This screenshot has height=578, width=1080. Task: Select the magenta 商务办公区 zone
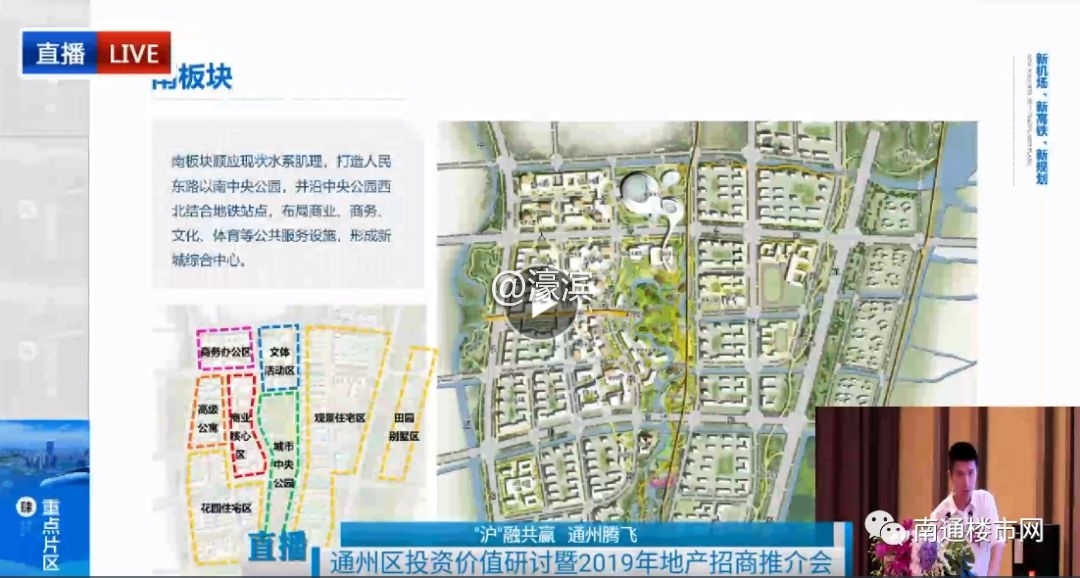[x=224, y=351]
